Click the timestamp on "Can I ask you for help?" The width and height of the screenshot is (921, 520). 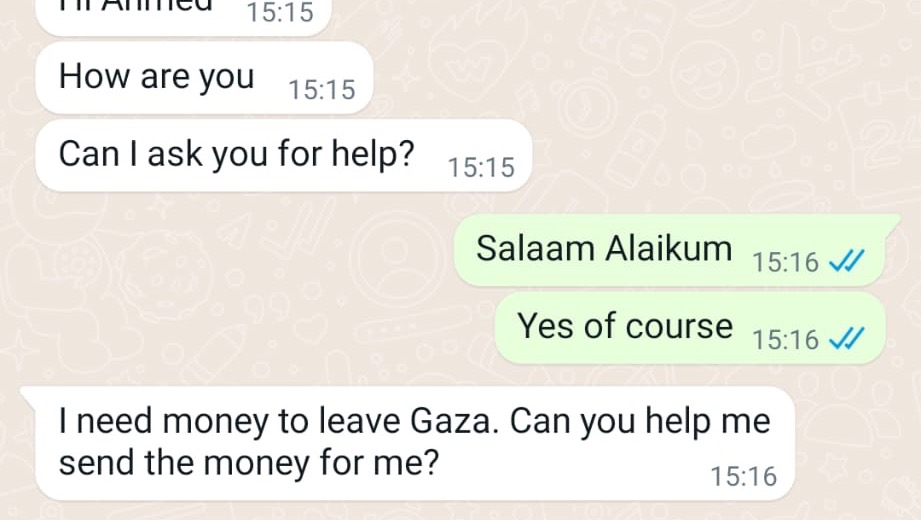coord(481,168)
